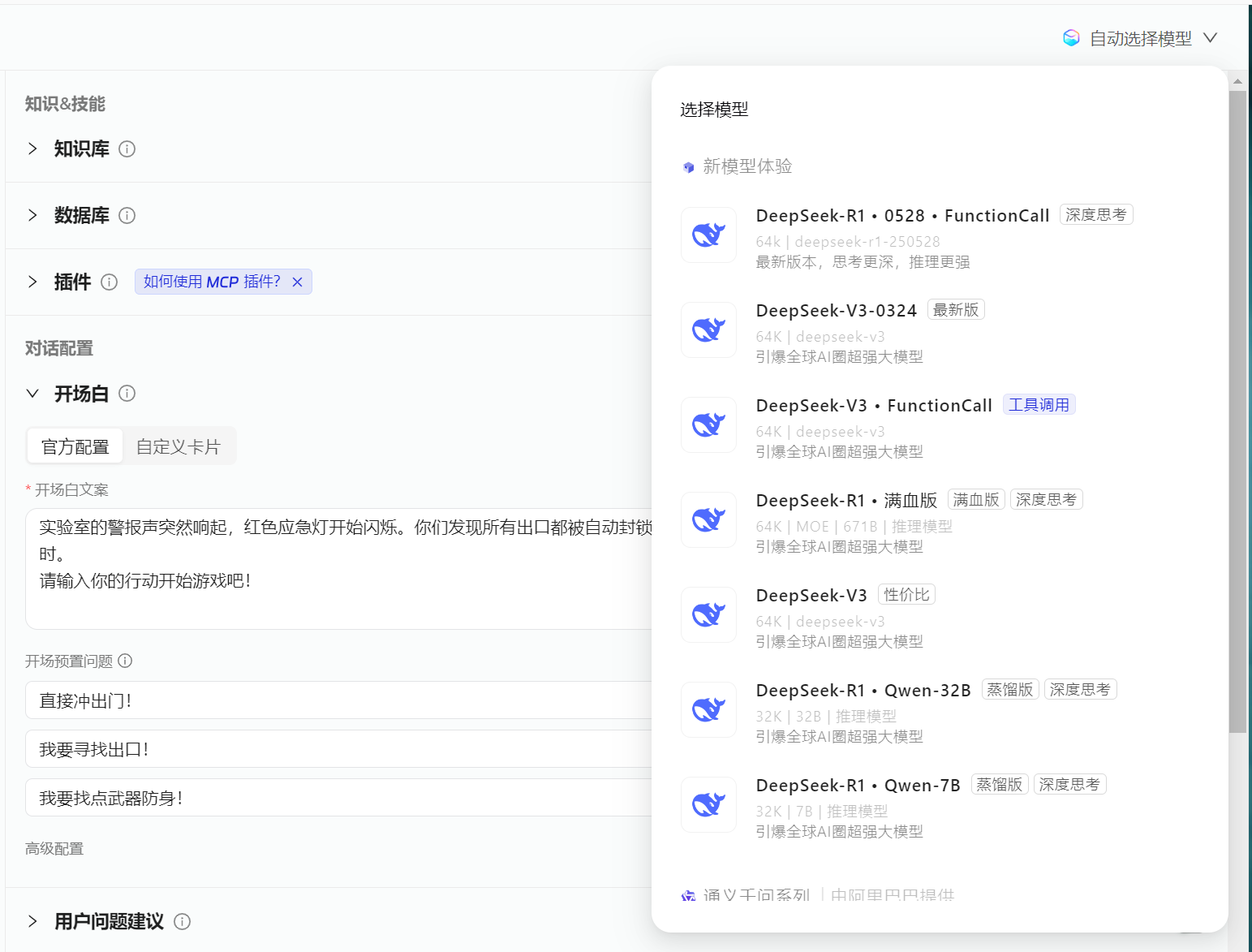Image resolution: width=1252 pixels, height=952 pixels.
Task: Click the 最新版 tag
Action: pyautogui.click(x=956, y=310)
